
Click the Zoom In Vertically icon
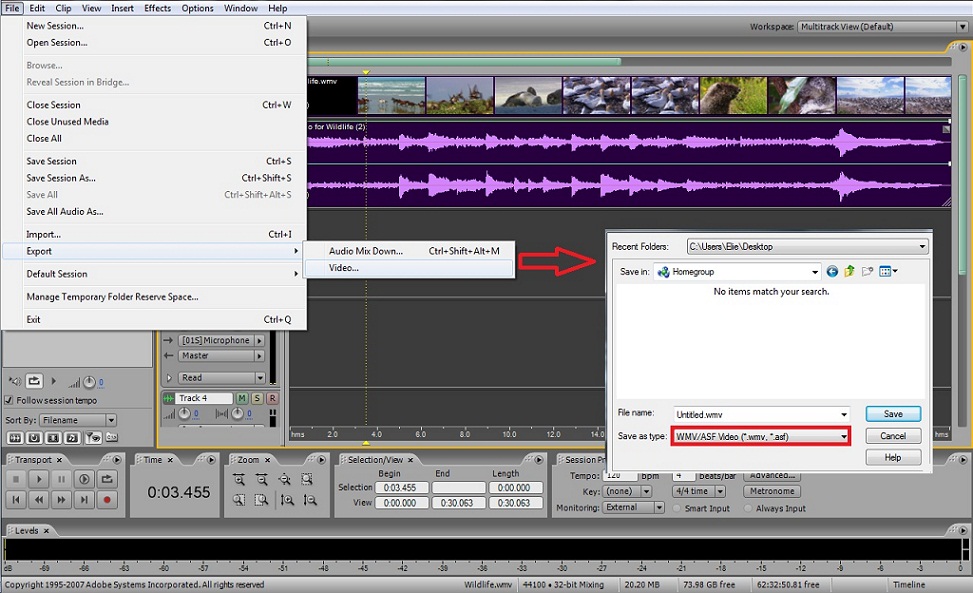[287, 499]
